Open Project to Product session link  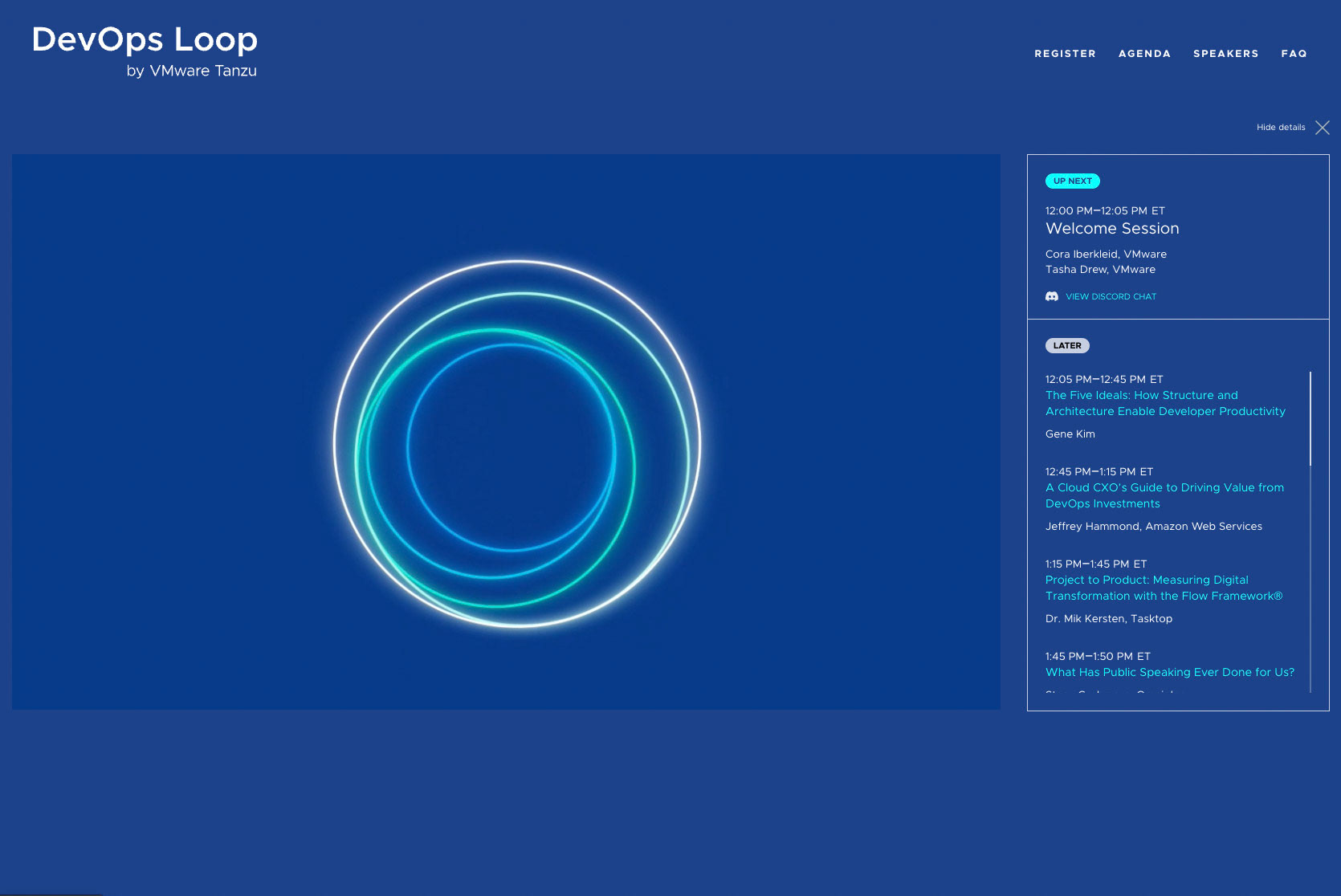[1164, 588]
